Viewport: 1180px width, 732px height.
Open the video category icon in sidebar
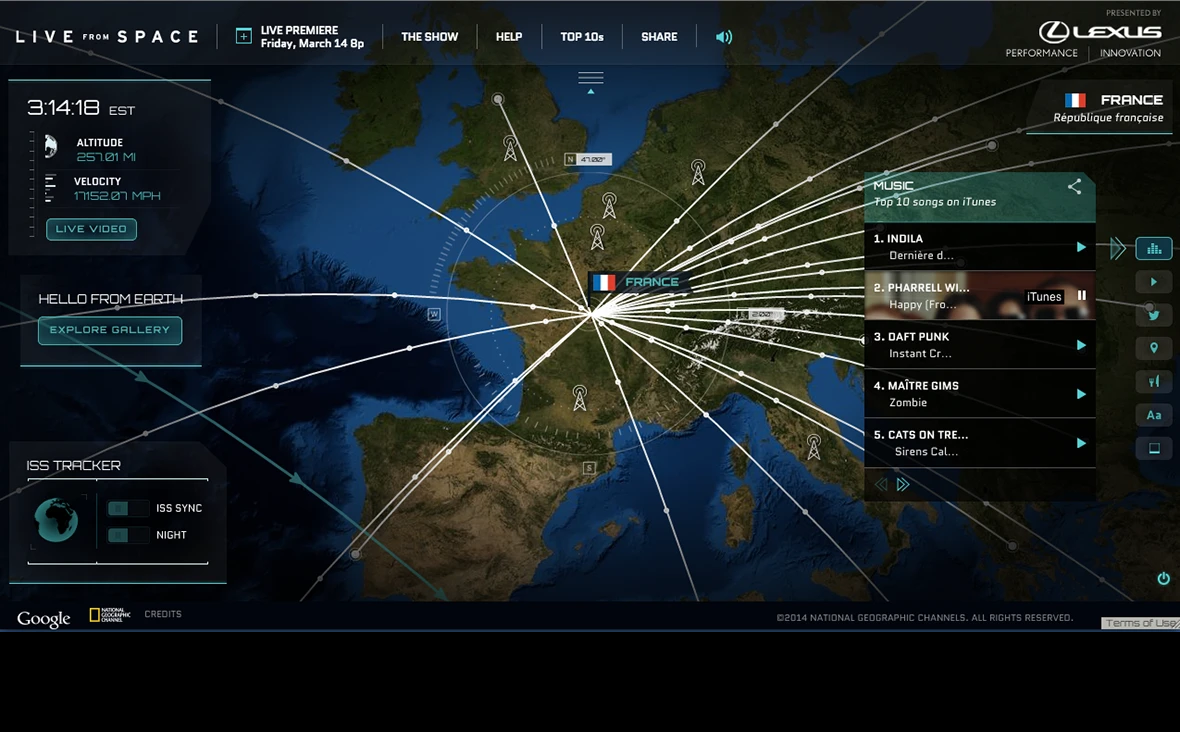(1153, 282)
